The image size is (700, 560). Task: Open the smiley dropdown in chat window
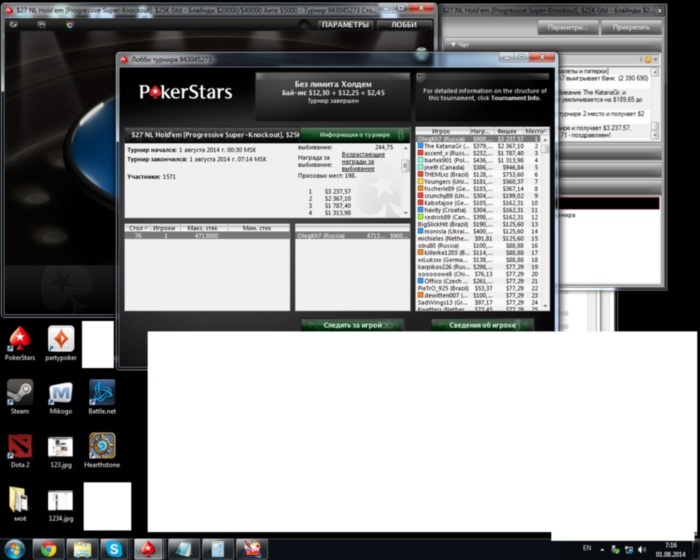tap(650, 59)
